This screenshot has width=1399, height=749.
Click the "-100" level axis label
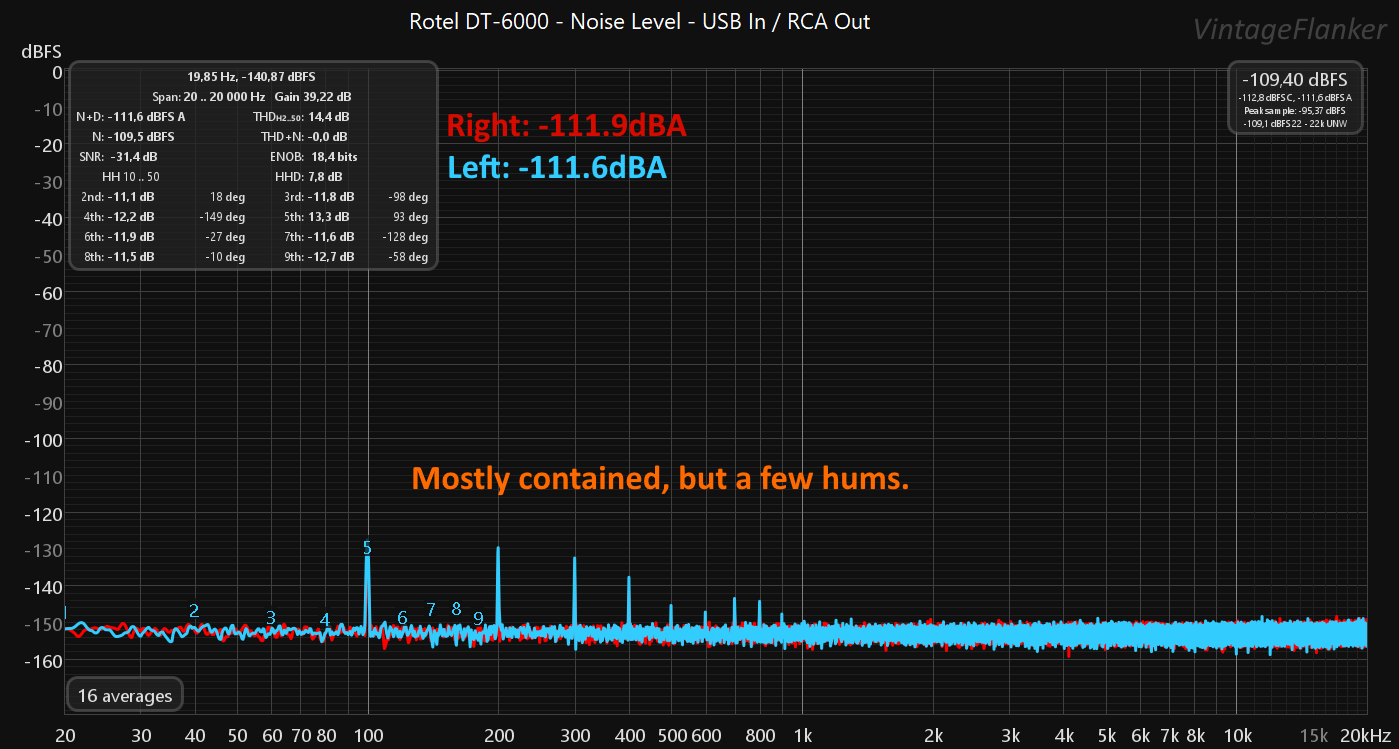(44, 440)
